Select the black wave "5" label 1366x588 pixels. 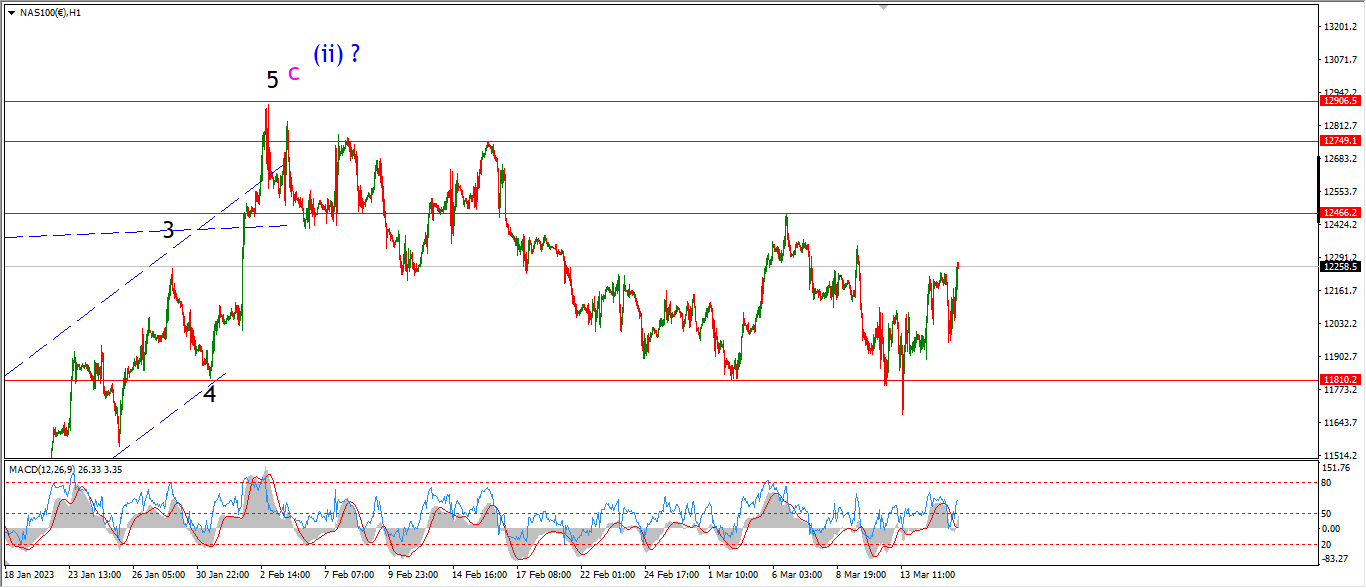tap(272, 80)
